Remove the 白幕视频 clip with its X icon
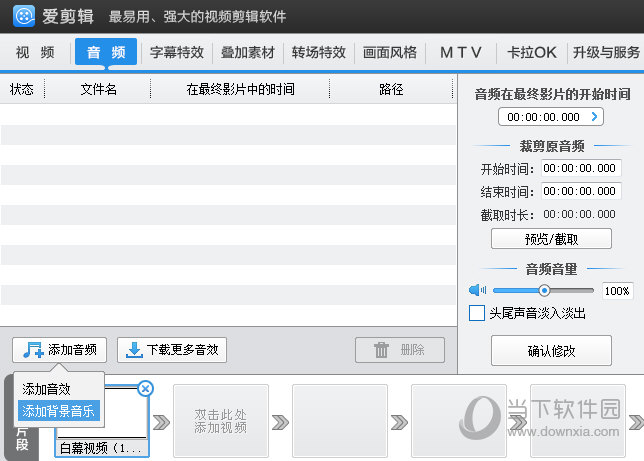644x461 pixels. coord(145,388)
